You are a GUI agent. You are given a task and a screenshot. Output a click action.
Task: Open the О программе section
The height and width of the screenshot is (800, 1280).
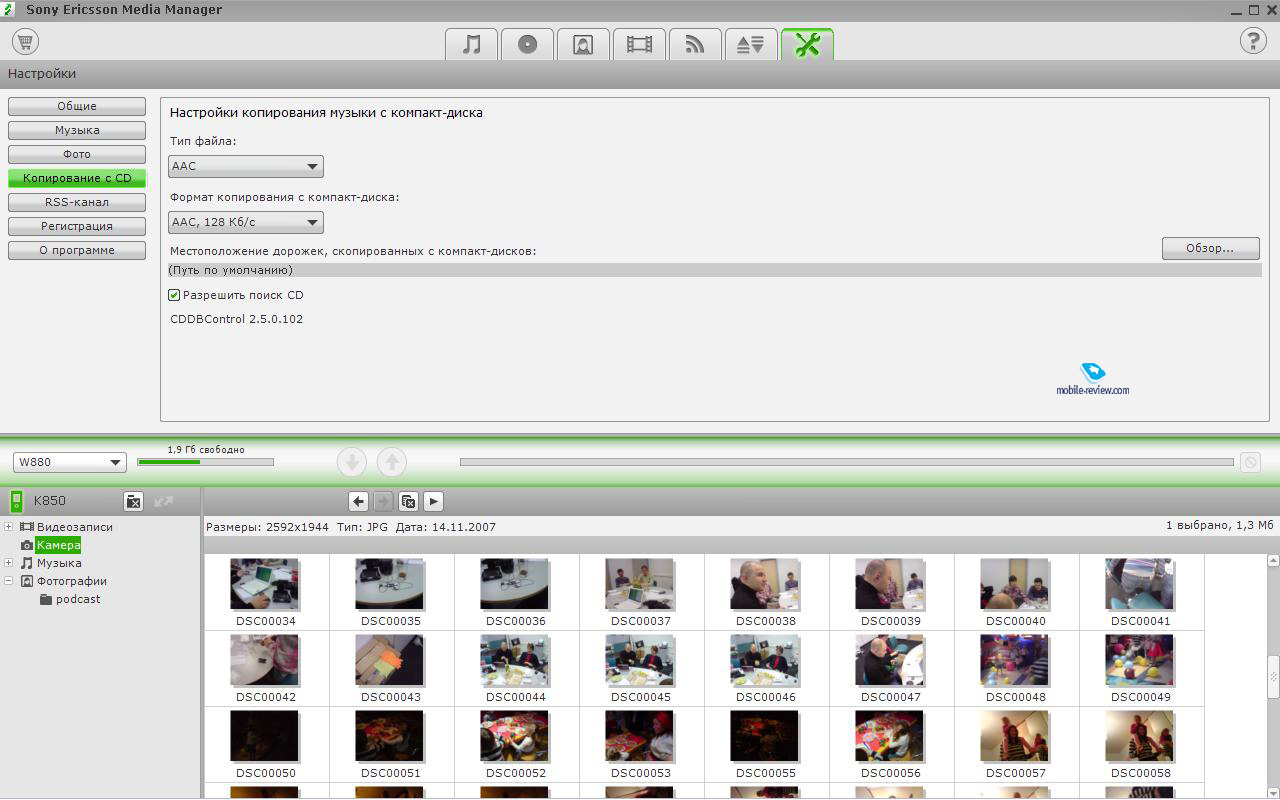[77, 250]
